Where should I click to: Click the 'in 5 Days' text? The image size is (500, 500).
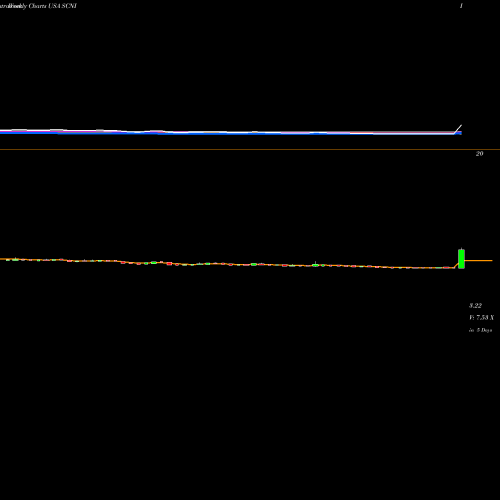pyautogui.click(x=481, y=330)
